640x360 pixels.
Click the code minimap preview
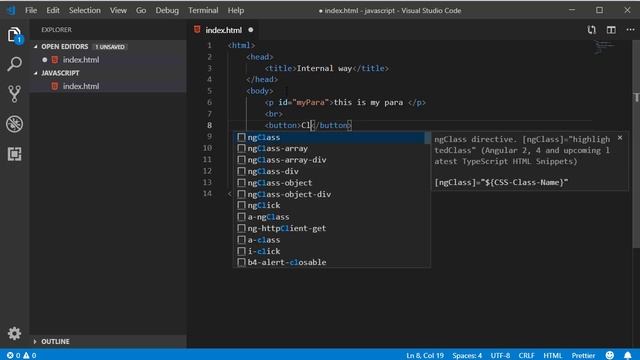tap(604, 47)
